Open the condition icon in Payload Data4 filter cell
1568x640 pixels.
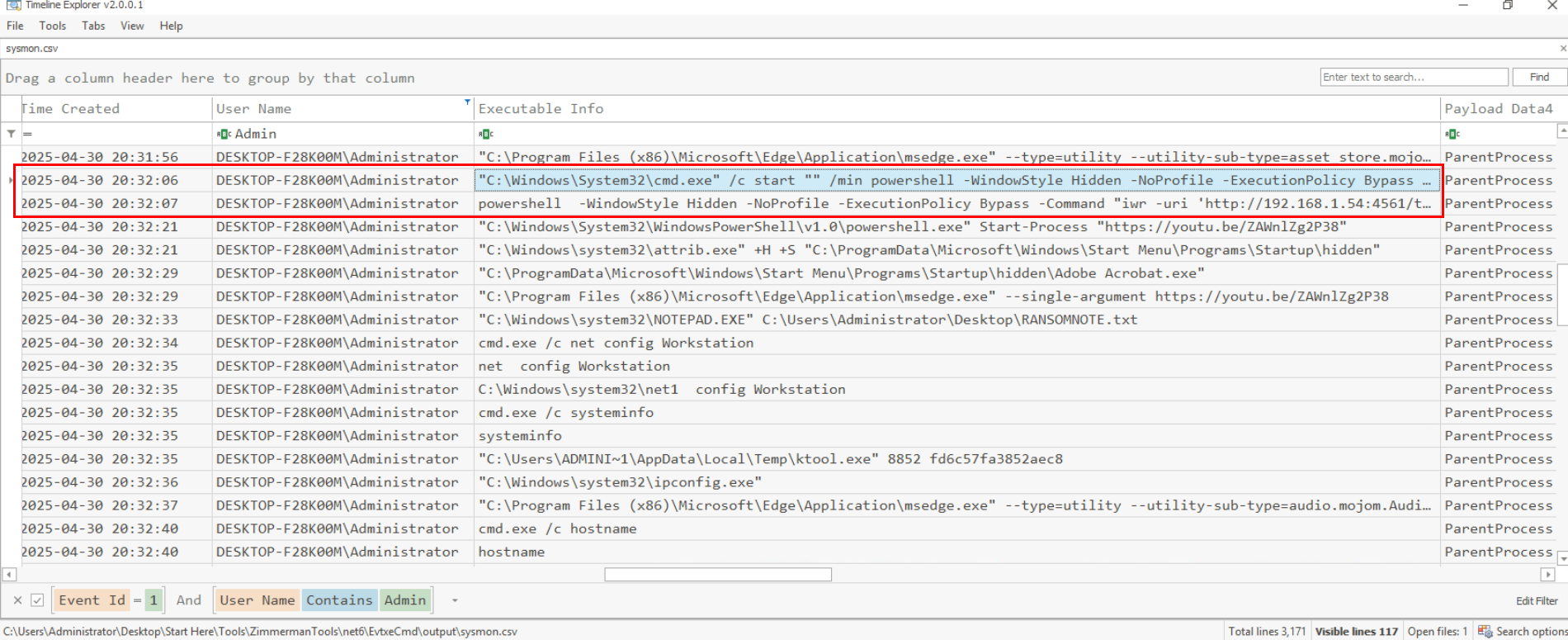point(1452,134)
